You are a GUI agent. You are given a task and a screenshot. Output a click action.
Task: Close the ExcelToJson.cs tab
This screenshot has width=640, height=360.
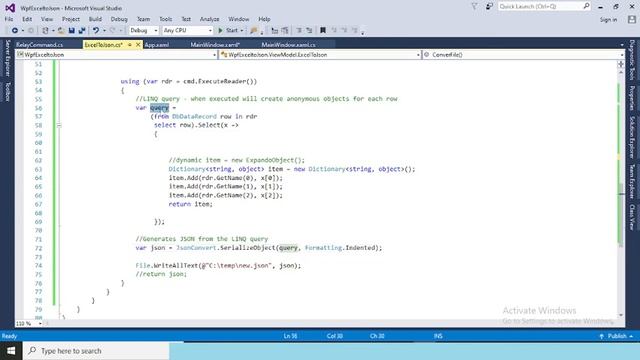point(138,44)
